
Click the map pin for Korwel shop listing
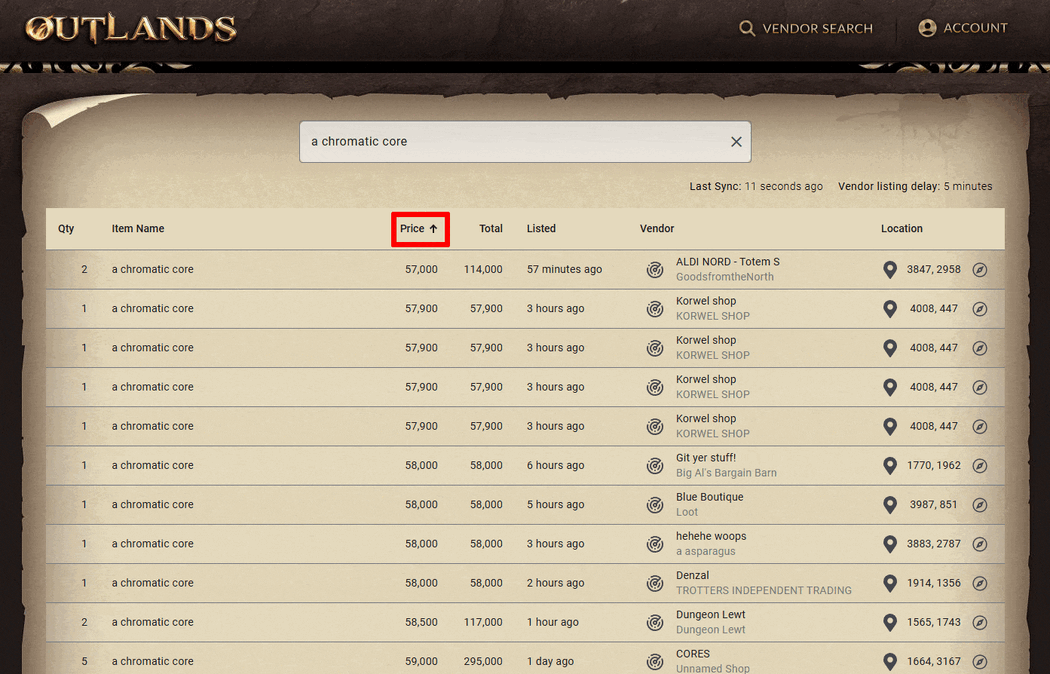click(890, 308)
